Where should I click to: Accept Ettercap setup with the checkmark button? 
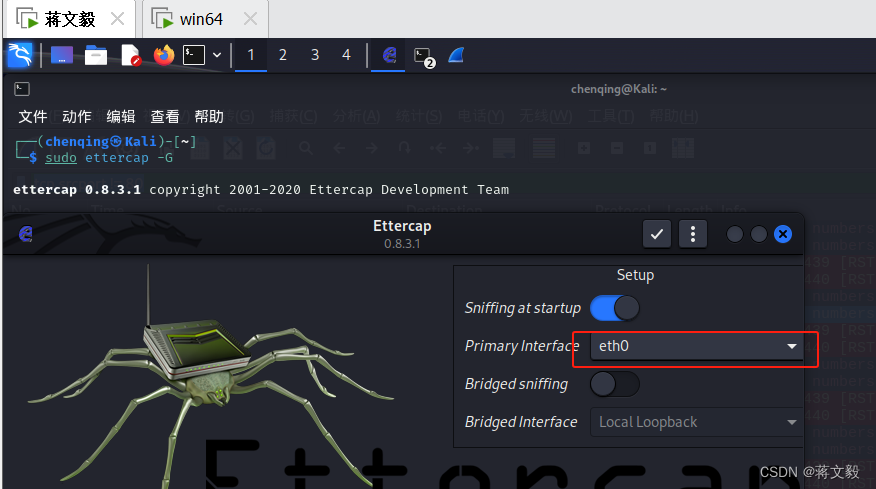[657, 234]
